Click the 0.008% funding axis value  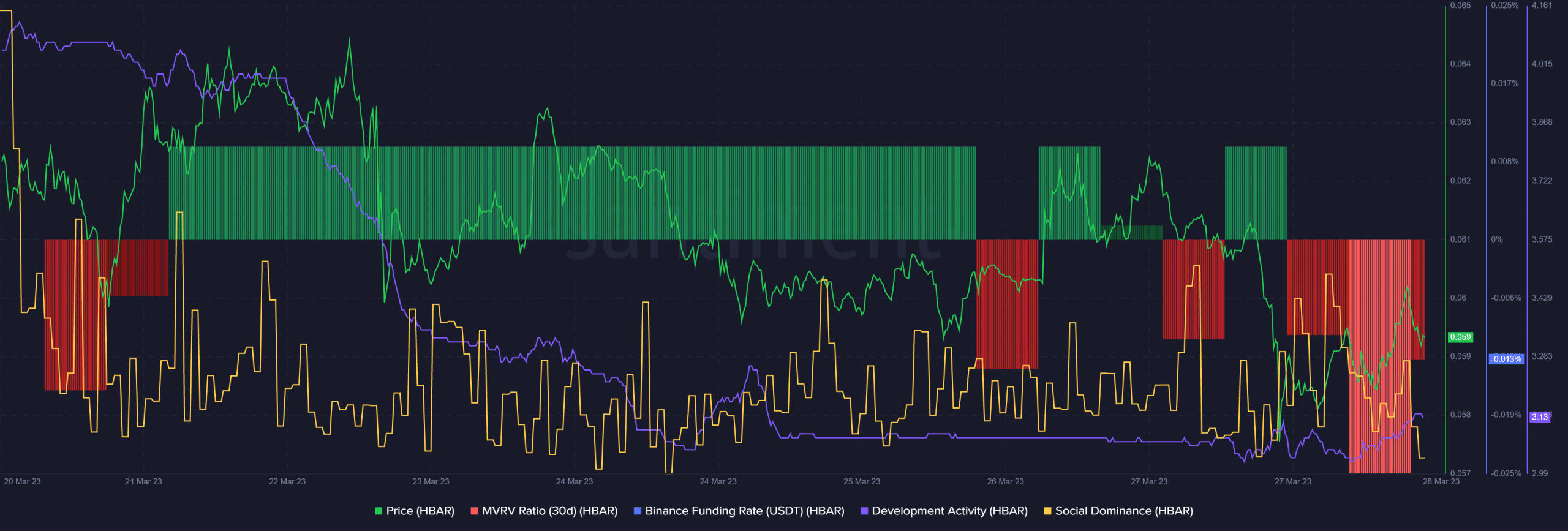pos(1505,162)
